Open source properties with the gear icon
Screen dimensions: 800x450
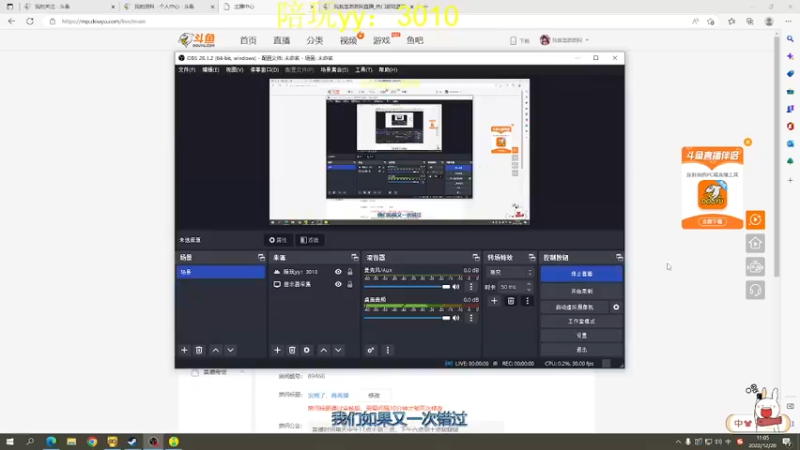(307, 351)
